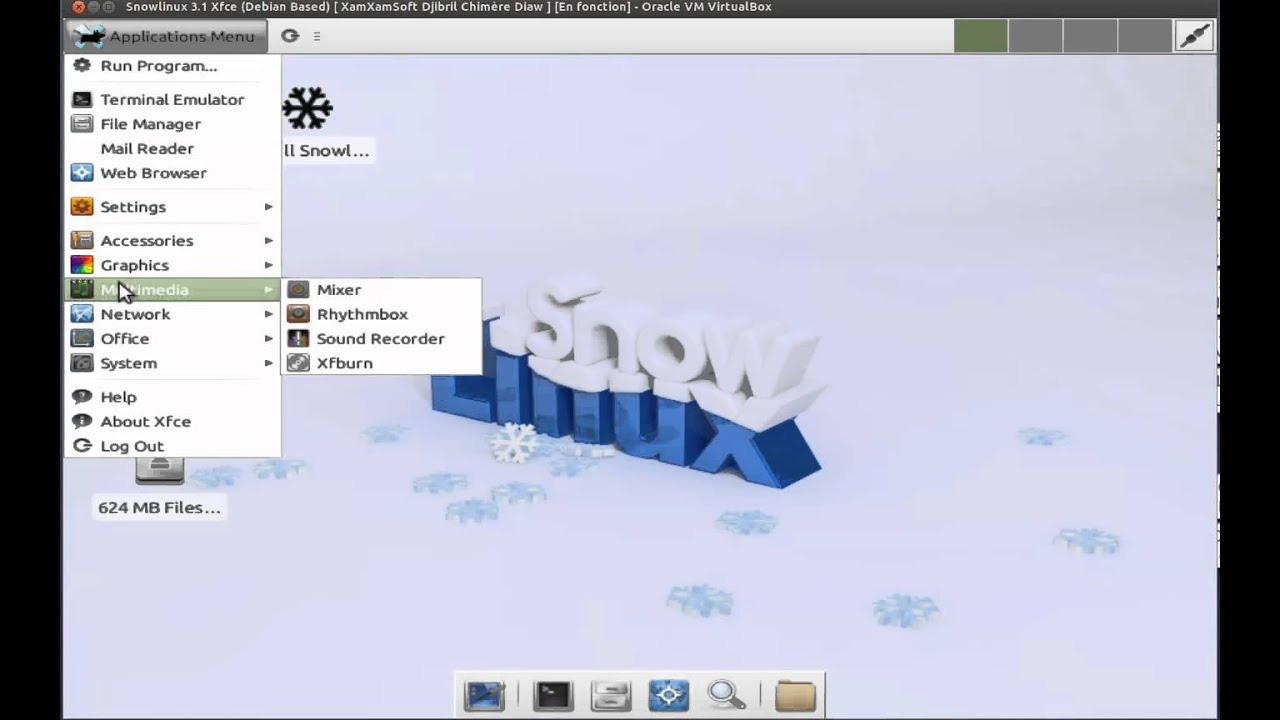Click the '624 MB Files...' desktop label
This screenshot has height=720, width=1280.
pyautogui.click(x=159, y=508)
